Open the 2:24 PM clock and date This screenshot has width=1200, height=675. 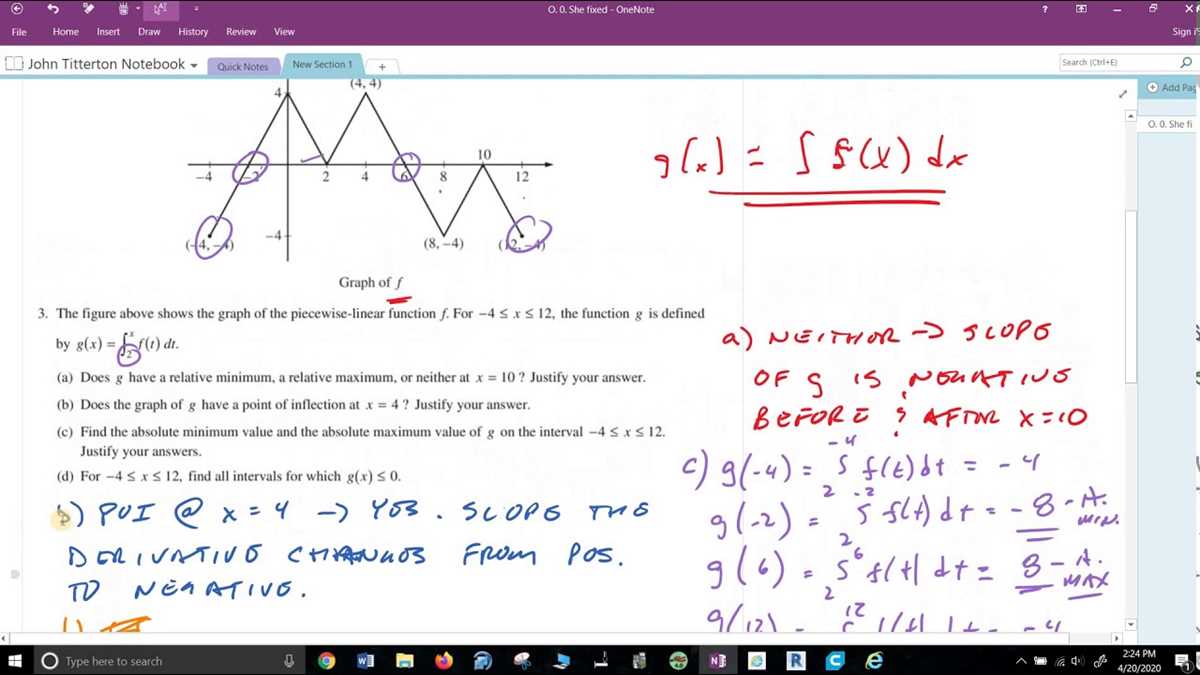tap(1139, 660)
